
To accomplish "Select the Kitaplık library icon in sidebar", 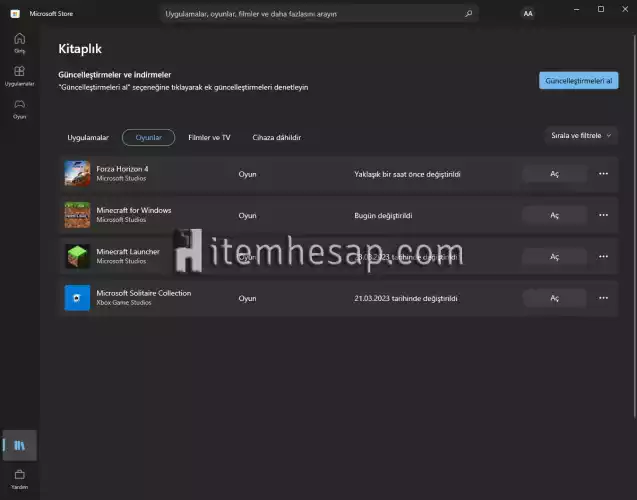I will coord(19,444).
